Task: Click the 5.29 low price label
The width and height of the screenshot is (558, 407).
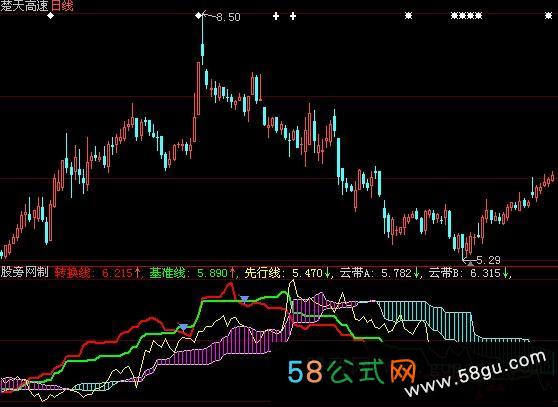Action: tap(488, 260)
